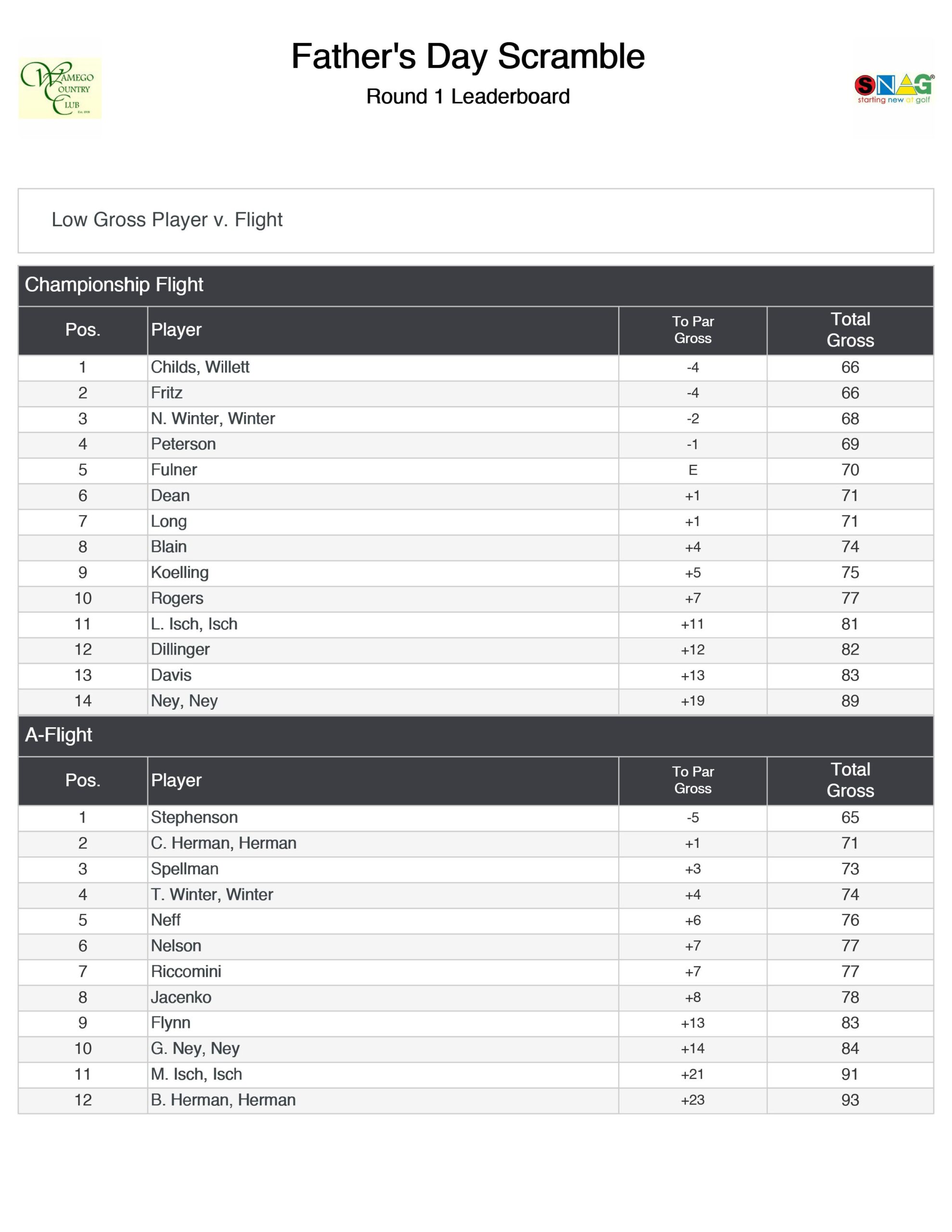Click the SNAG golf logo
Screen dimensions: 952x1232
(x=894, y=89)
